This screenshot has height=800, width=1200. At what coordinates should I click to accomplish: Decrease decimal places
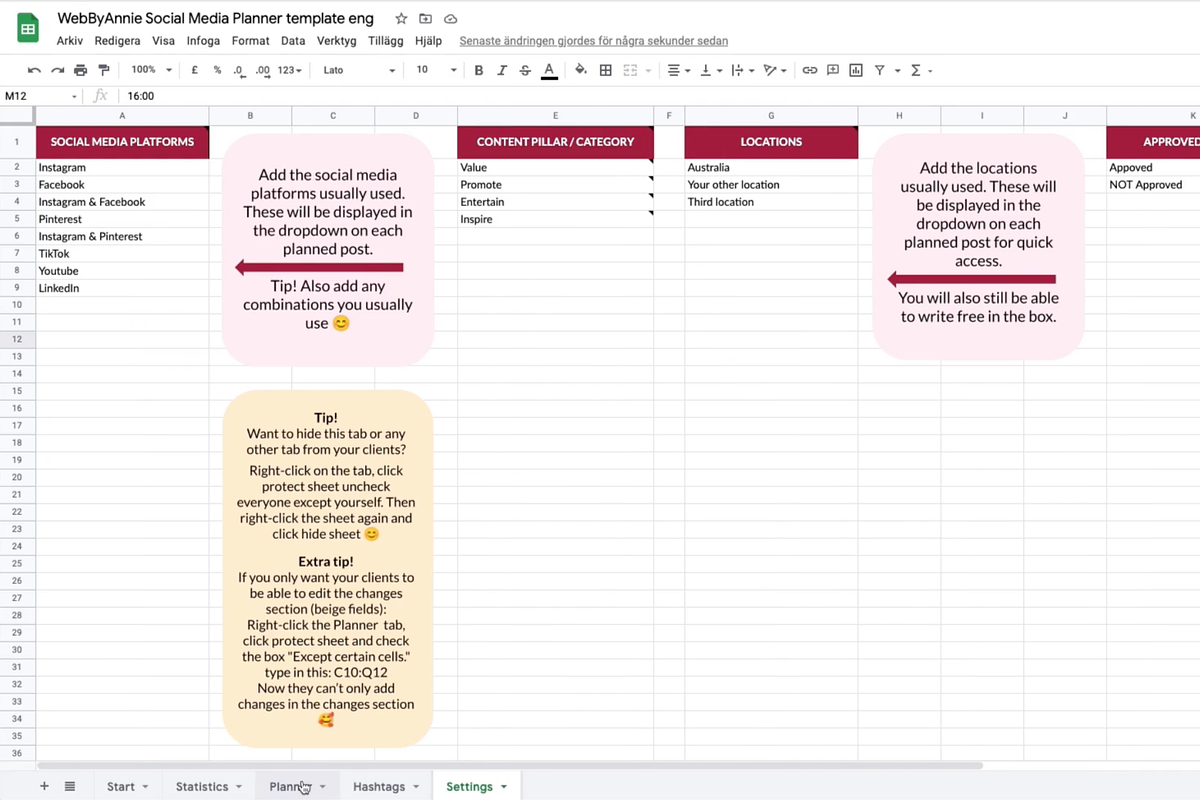(x=238, y=70)
